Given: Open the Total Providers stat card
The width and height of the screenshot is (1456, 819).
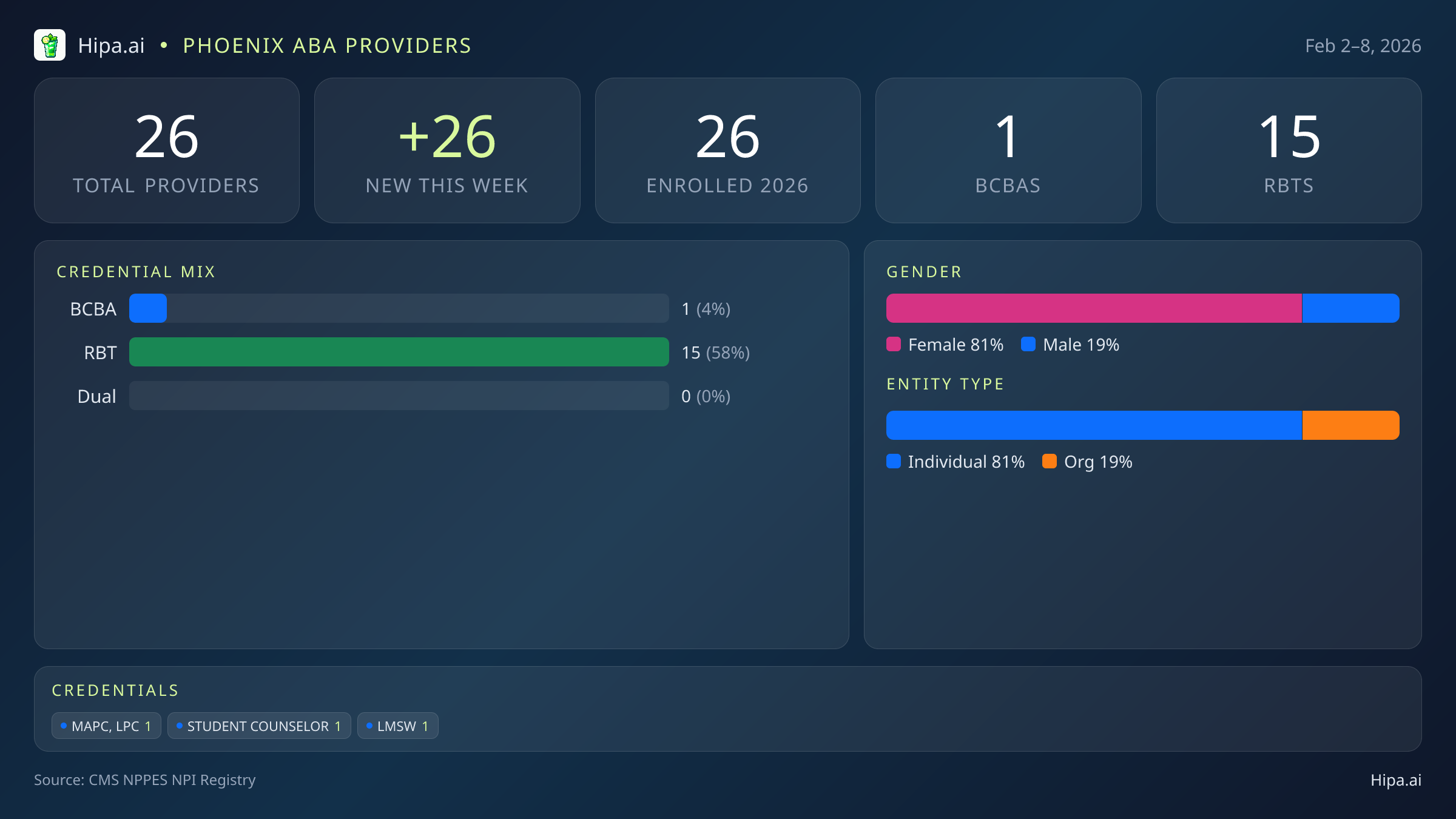Looking at the screenshot, I should 167,150.
